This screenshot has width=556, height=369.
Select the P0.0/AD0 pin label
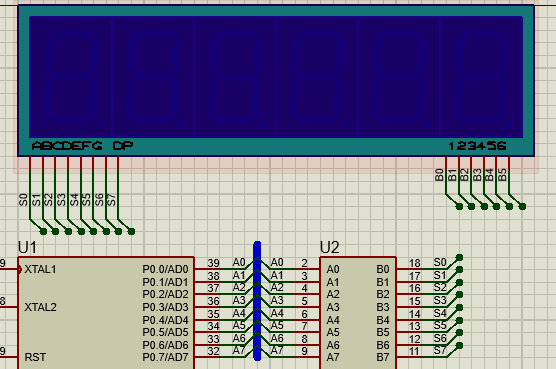pyautogui.click(x=165, y=269)
